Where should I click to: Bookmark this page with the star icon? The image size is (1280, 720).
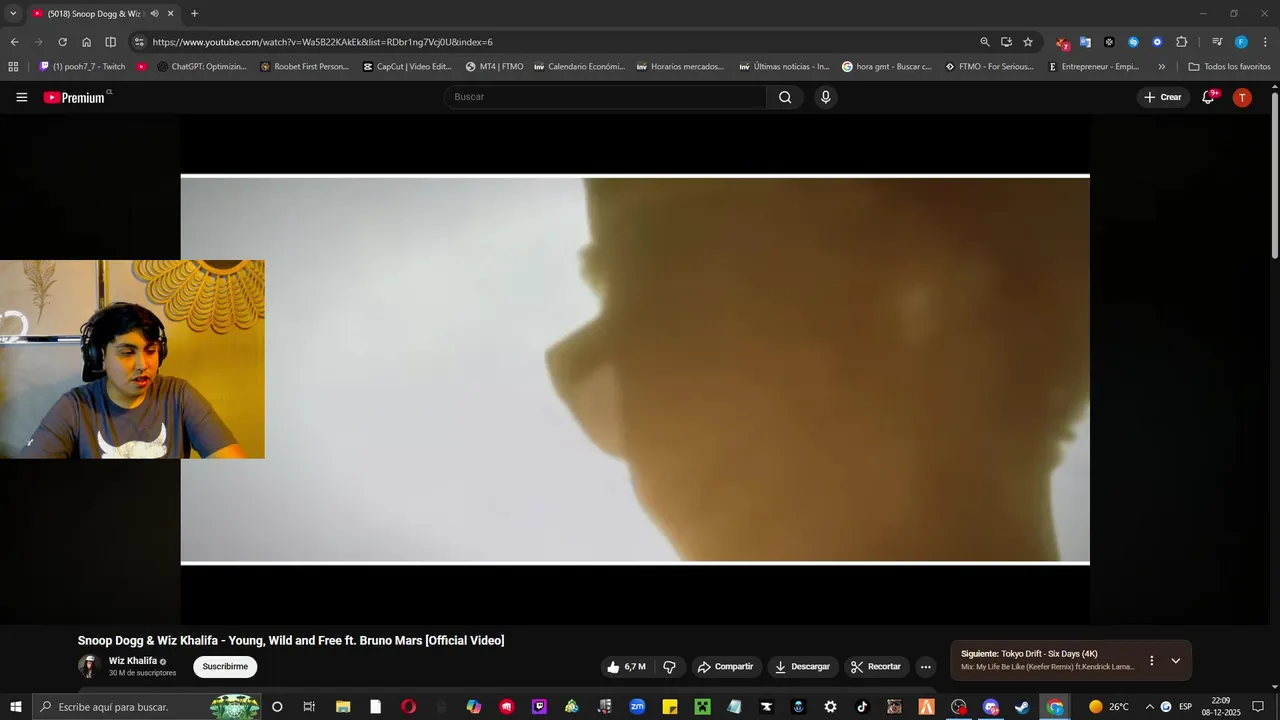pos(1028,42)
